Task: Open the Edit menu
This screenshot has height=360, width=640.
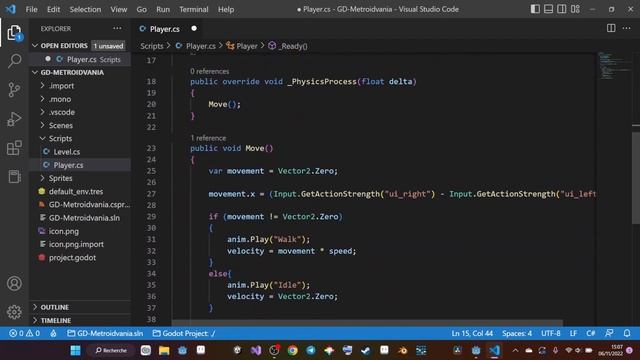Action: (53, 9)
